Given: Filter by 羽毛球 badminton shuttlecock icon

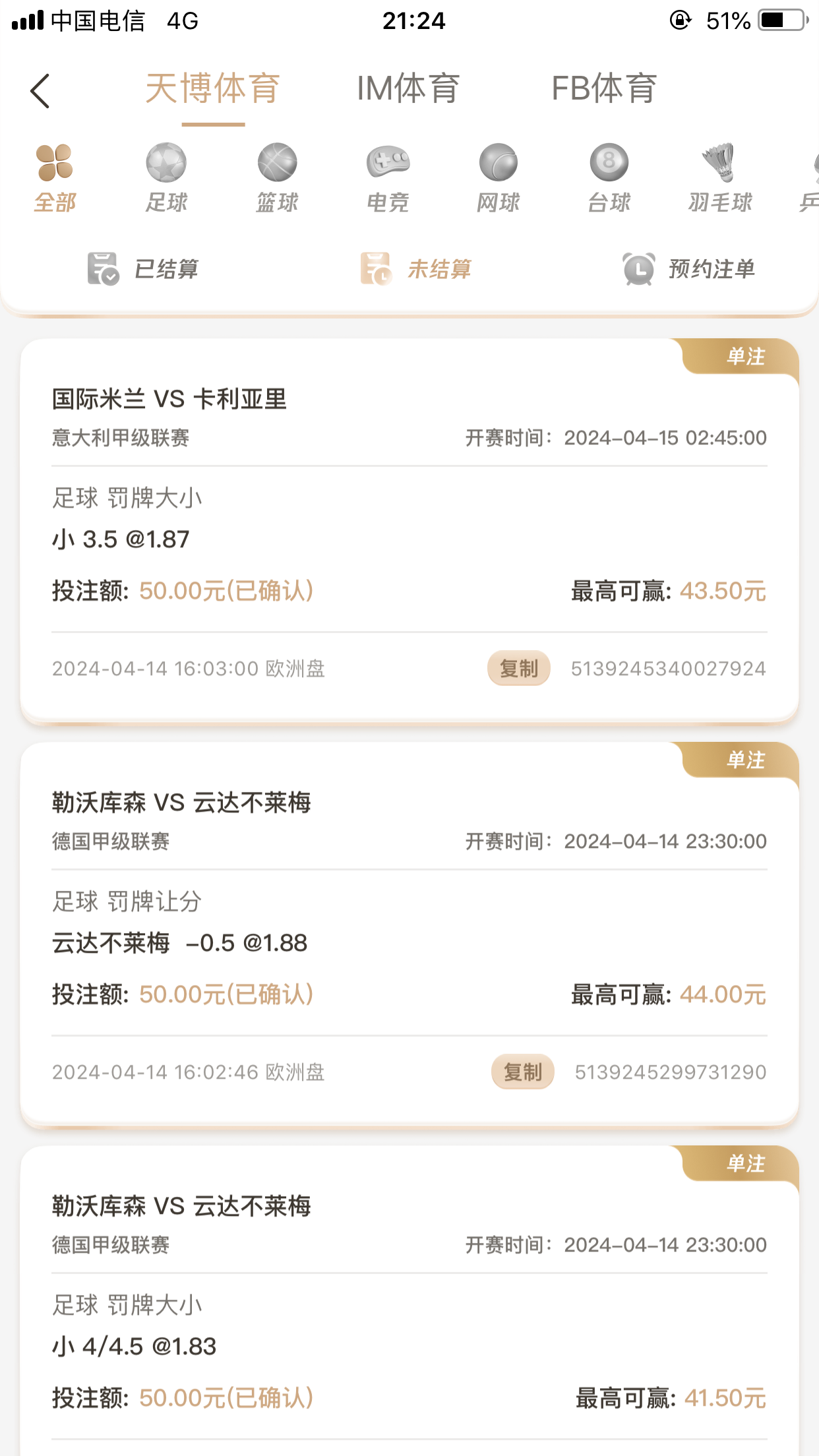Looking at the screenshot, I should (x=719, y=163).
